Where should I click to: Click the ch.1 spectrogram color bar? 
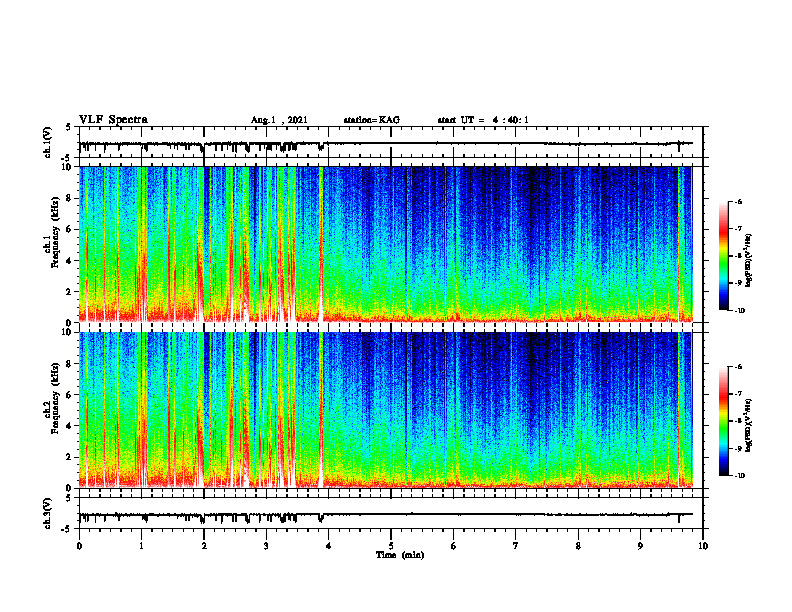tap(723, 256)
